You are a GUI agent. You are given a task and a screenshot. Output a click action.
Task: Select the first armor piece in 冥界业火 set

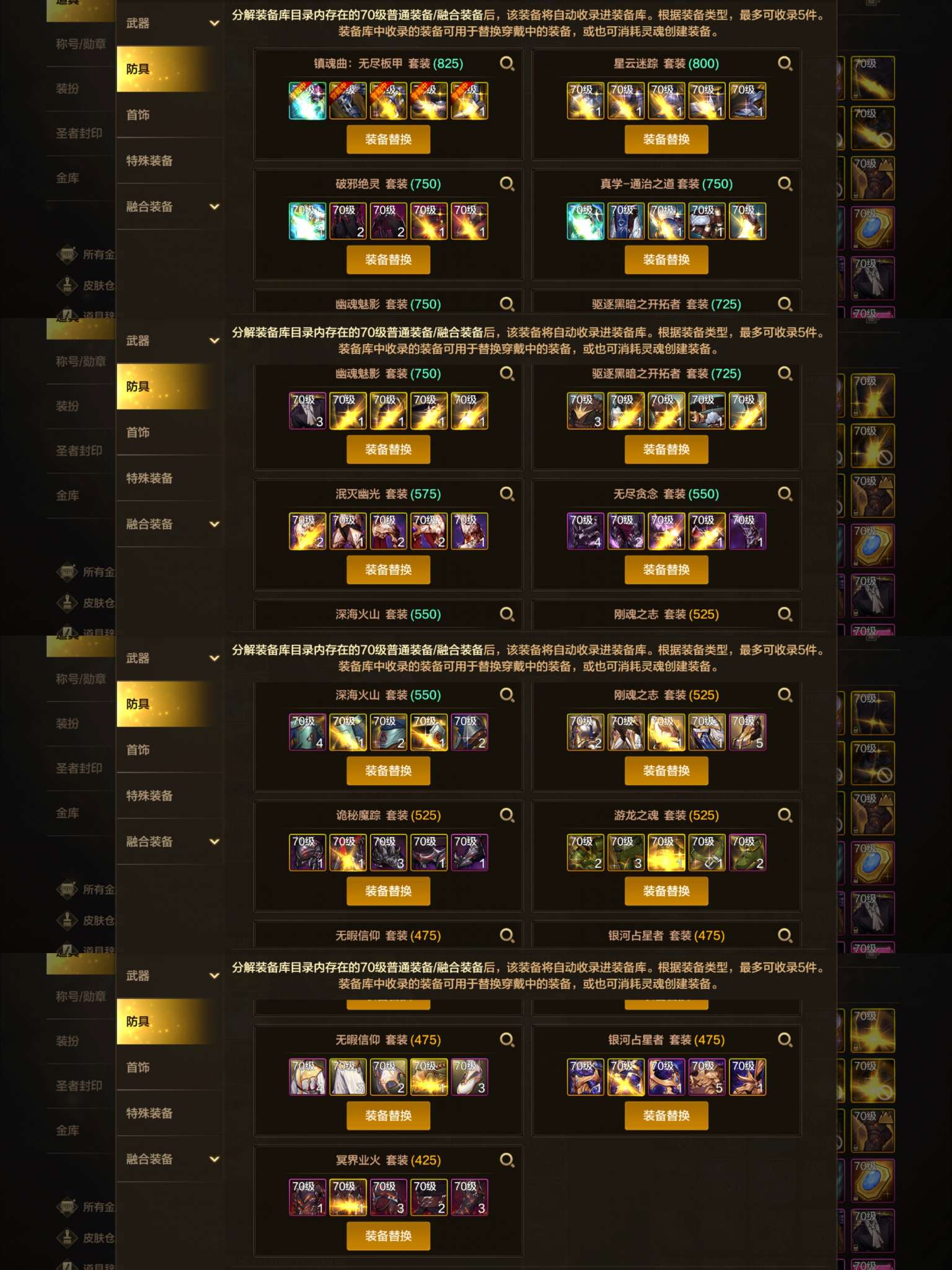click(307, 1197)
